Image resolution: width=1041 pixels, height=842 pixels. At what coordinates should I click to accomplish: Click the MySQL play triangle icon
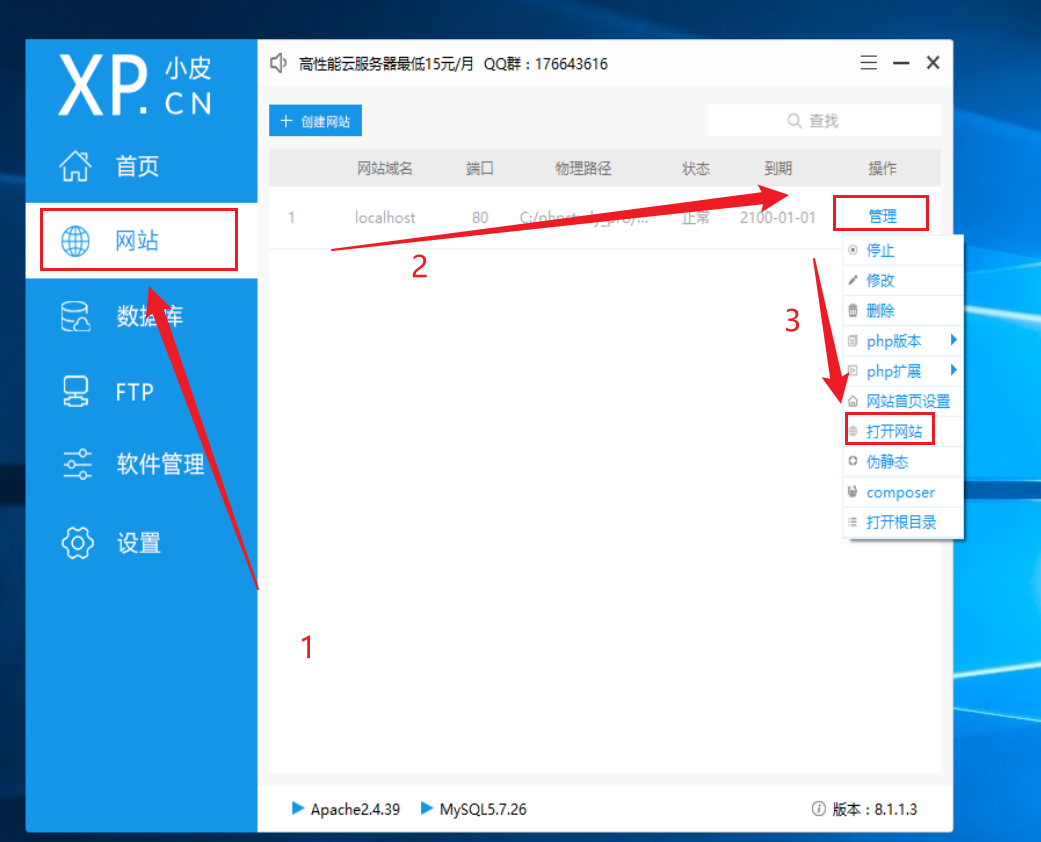coord(427,808)
